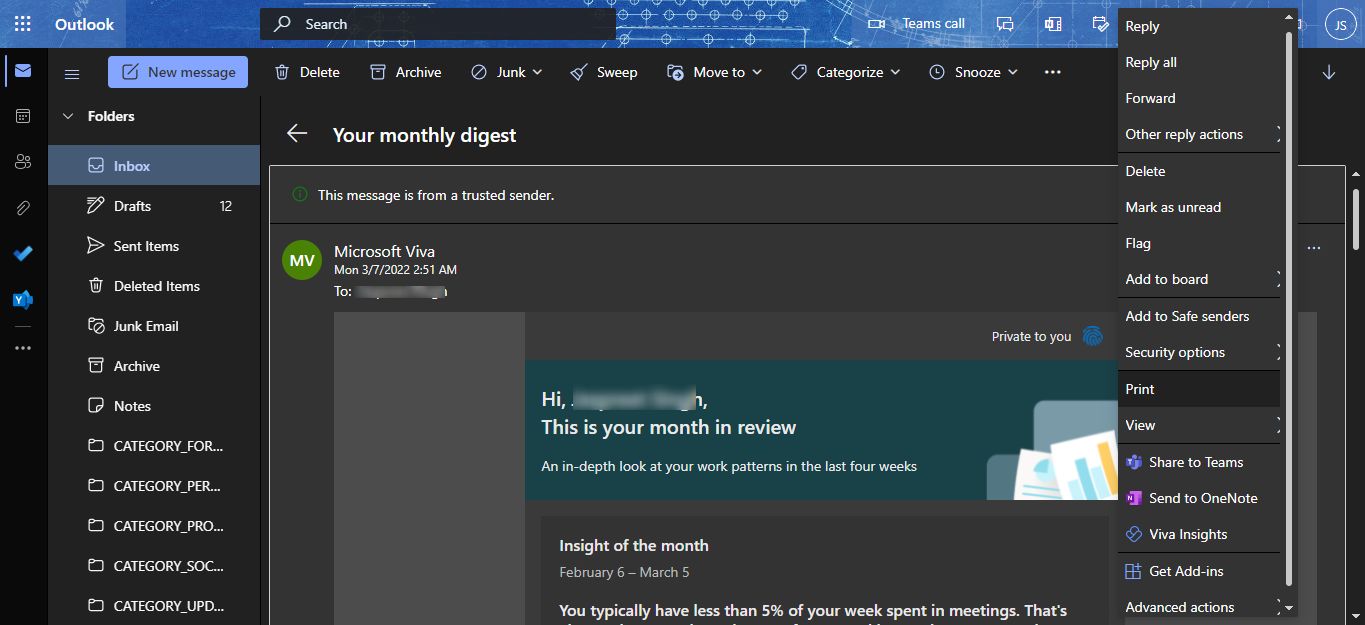Toggle the hamburger navigation pane button
This screenshot has height=625, width=1365.
(72, 73)
